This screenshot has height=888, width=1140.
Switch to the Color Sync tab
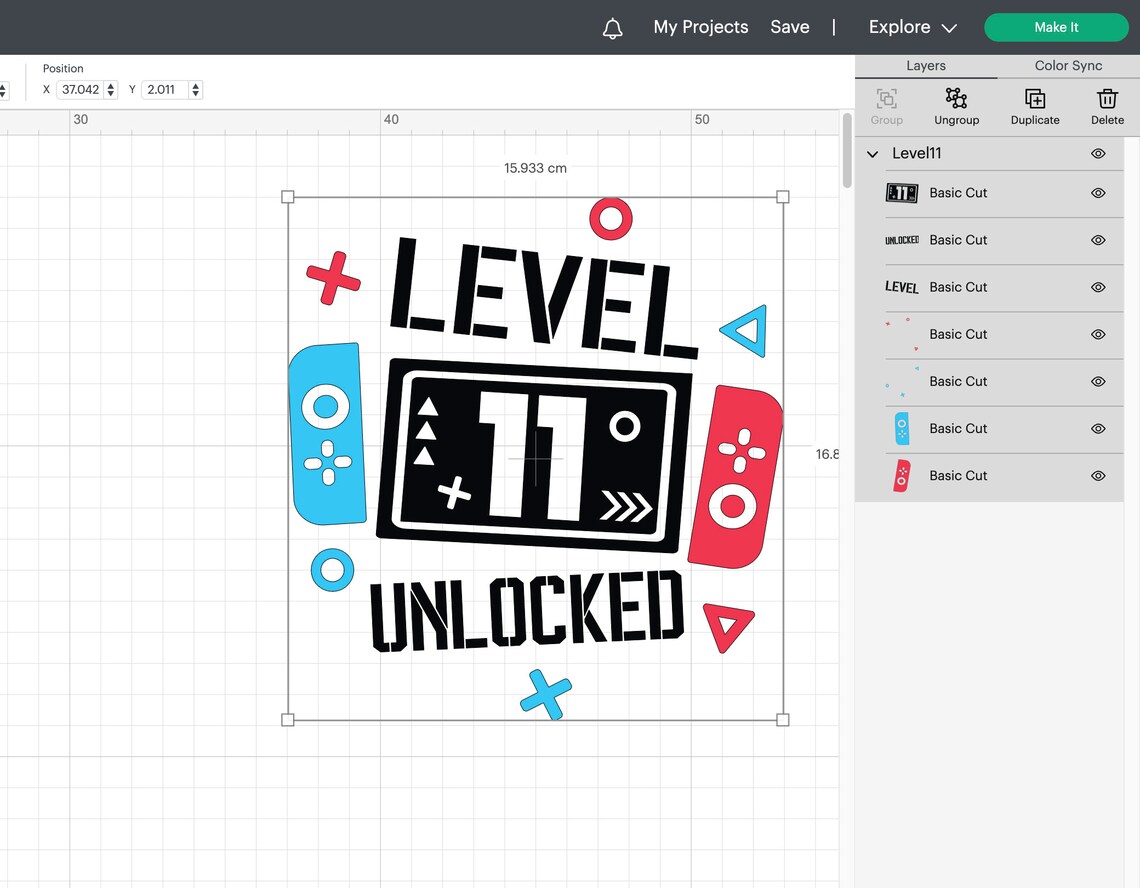tap(1067, 65)
